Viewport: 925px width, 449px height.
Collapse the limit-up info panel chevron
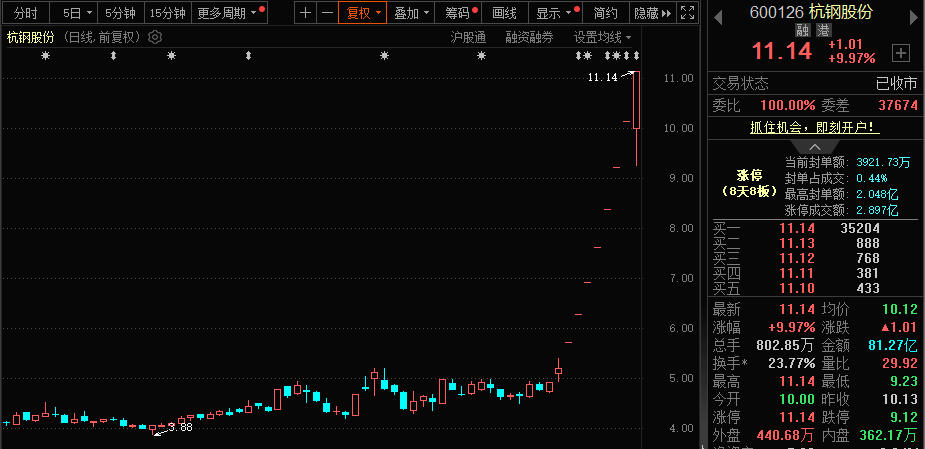click(x=816, y=147)
